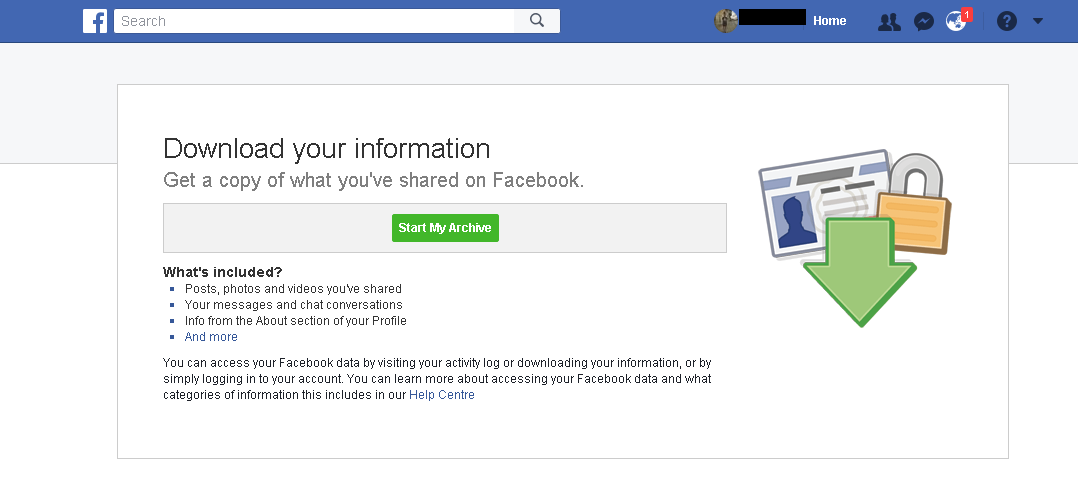Click the 'Download your information' heading
The width and height of the screenshot is (1078, 497).
[327, 148]
